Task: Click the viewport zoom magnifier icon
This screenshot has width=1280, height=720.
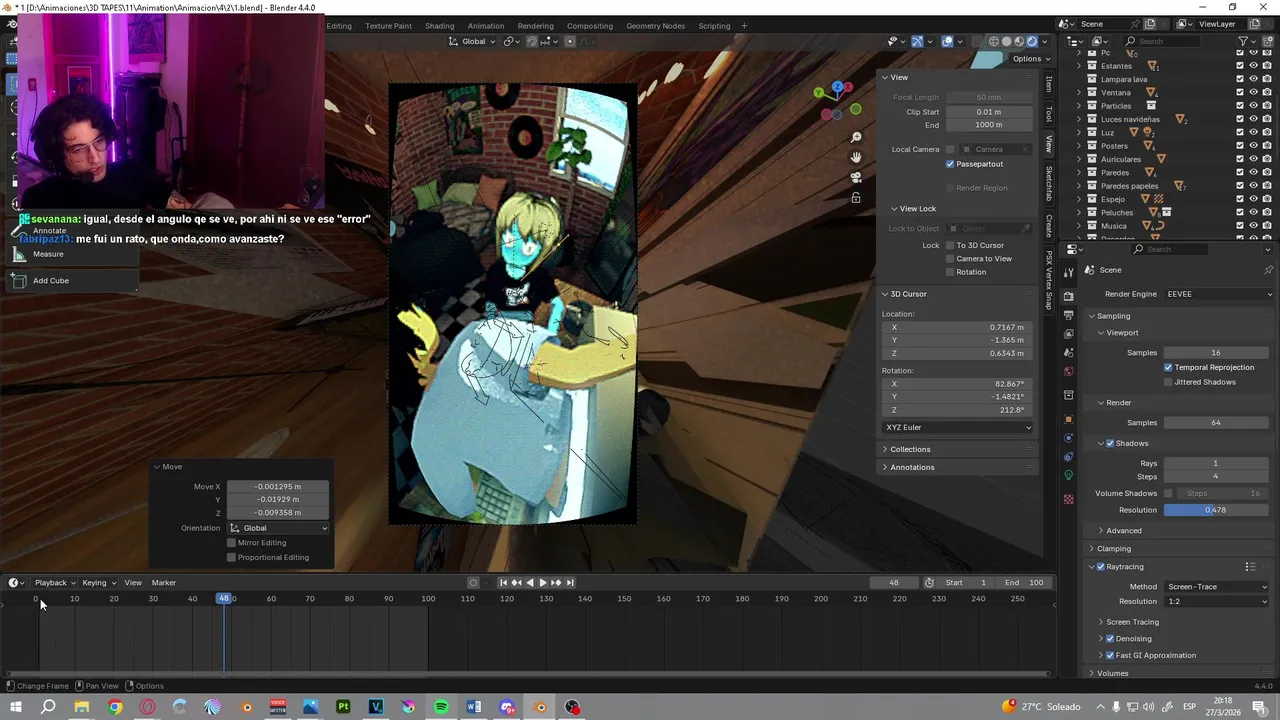Action: click(856, 137)
